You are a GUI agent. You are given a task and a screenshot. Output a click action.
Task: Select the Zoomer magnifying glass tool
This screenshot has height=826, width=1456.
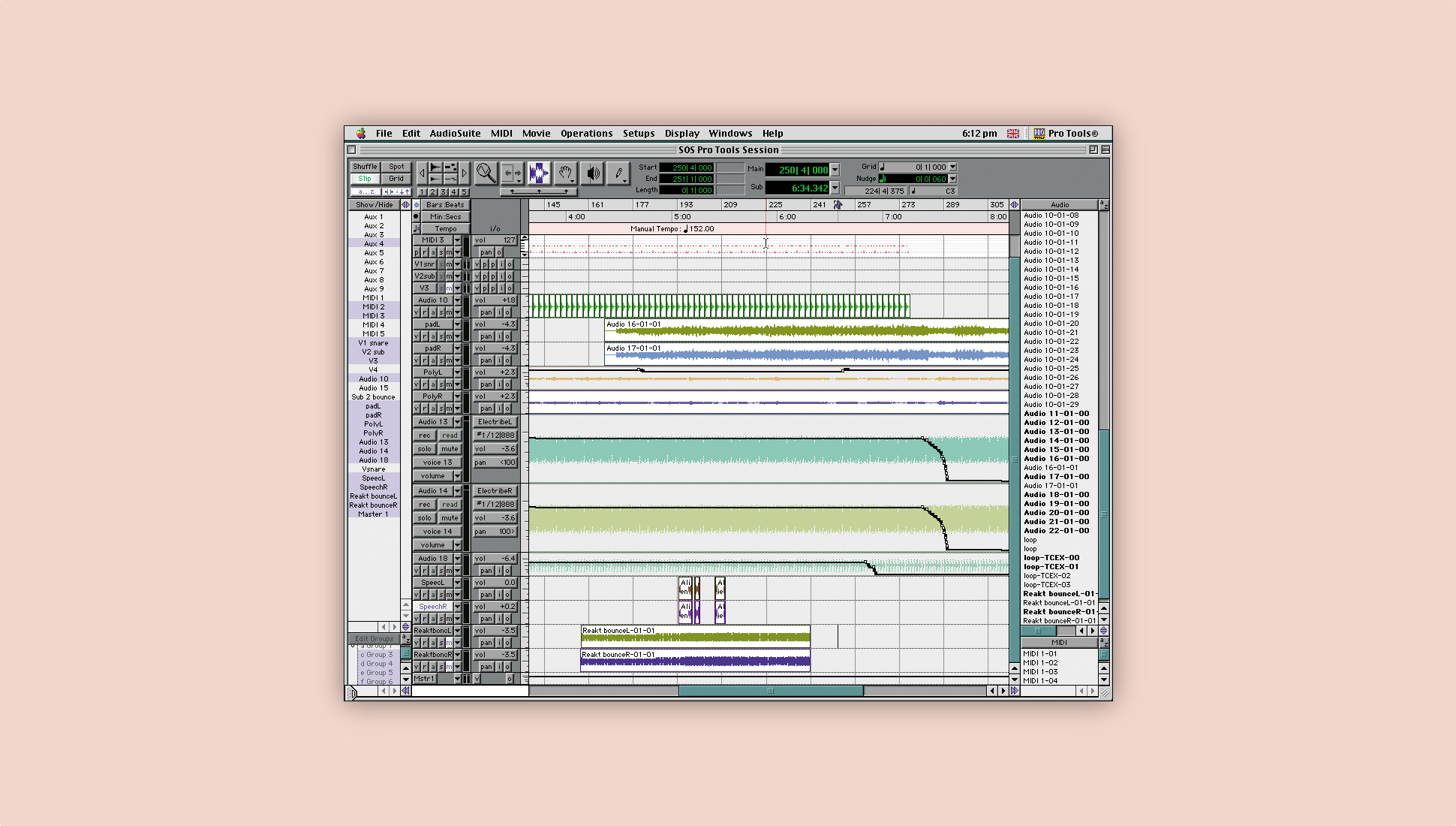[486, 173]
